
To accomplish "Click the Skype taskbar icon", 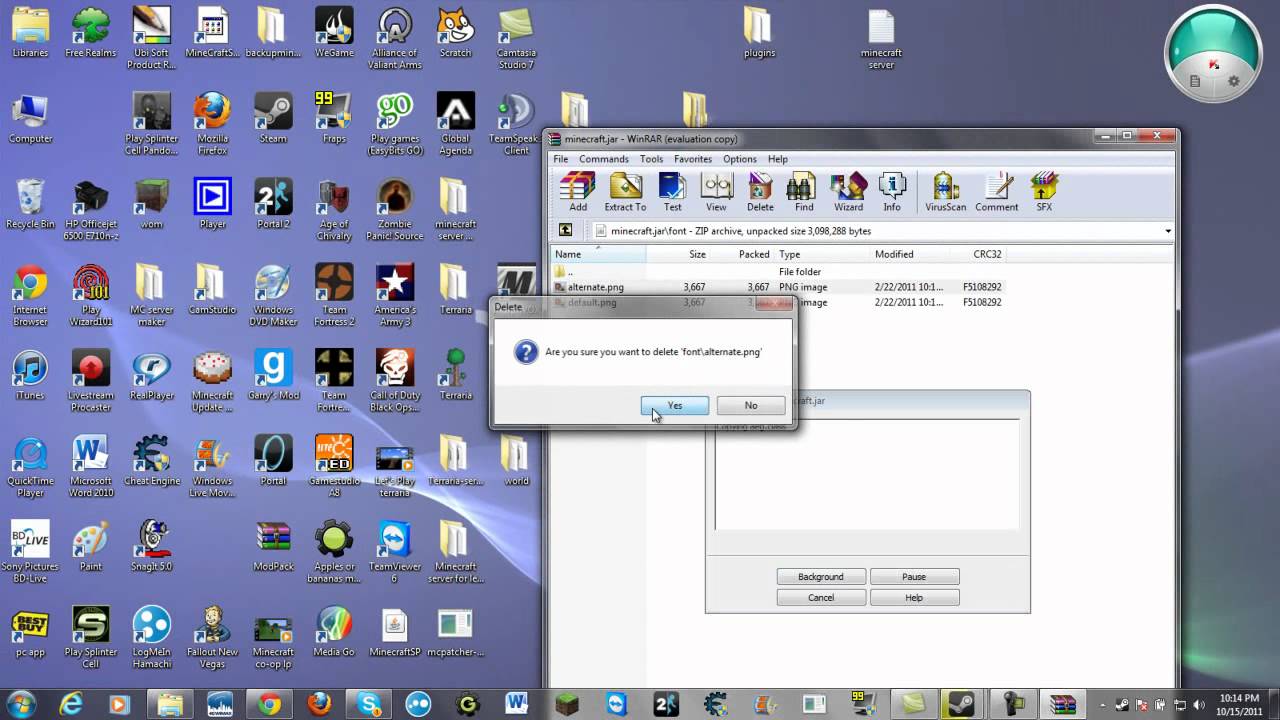I will click(x=368, y=704).
